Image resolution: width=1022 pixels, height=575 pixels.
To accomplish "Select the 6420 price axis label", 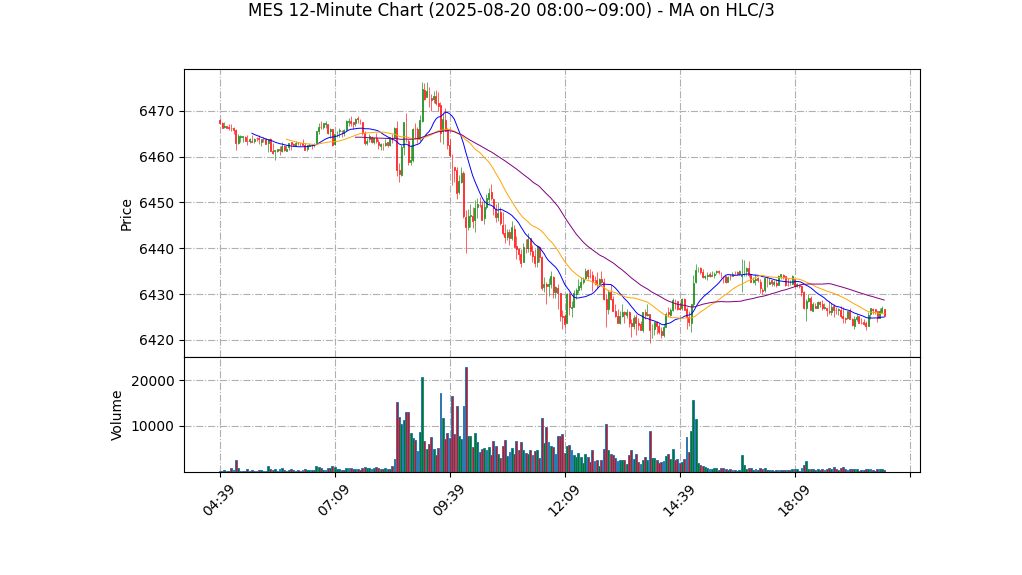I will [156, 340].
